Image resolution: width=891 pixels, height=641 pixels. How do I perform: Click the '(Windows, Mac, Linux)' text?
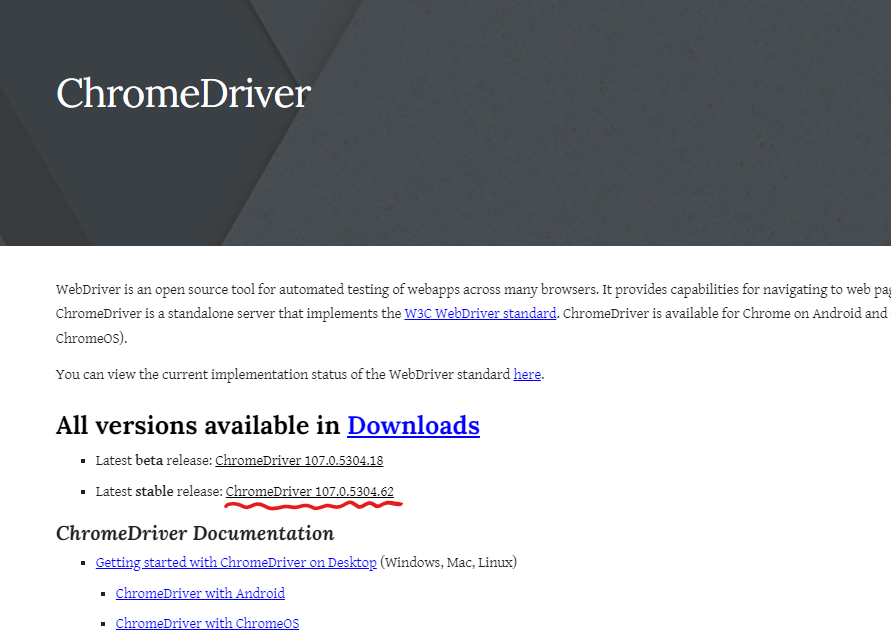pyautogui.click(x=448, y=563)
